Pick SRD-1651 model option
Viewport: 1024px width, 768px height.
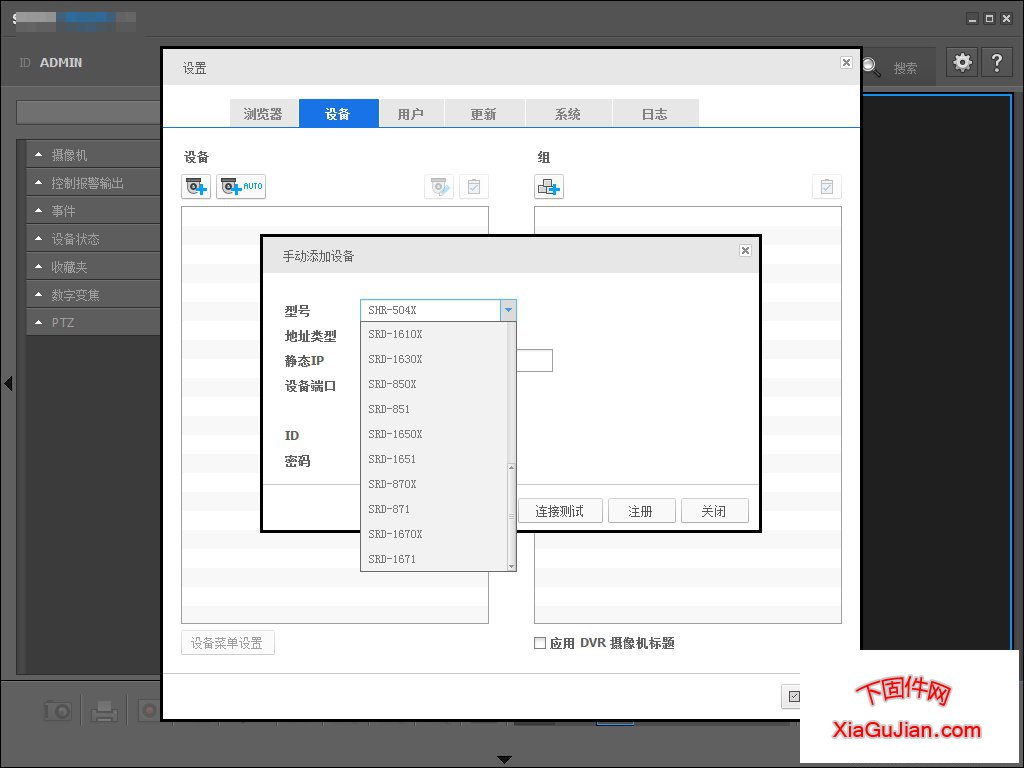point(434,459)
